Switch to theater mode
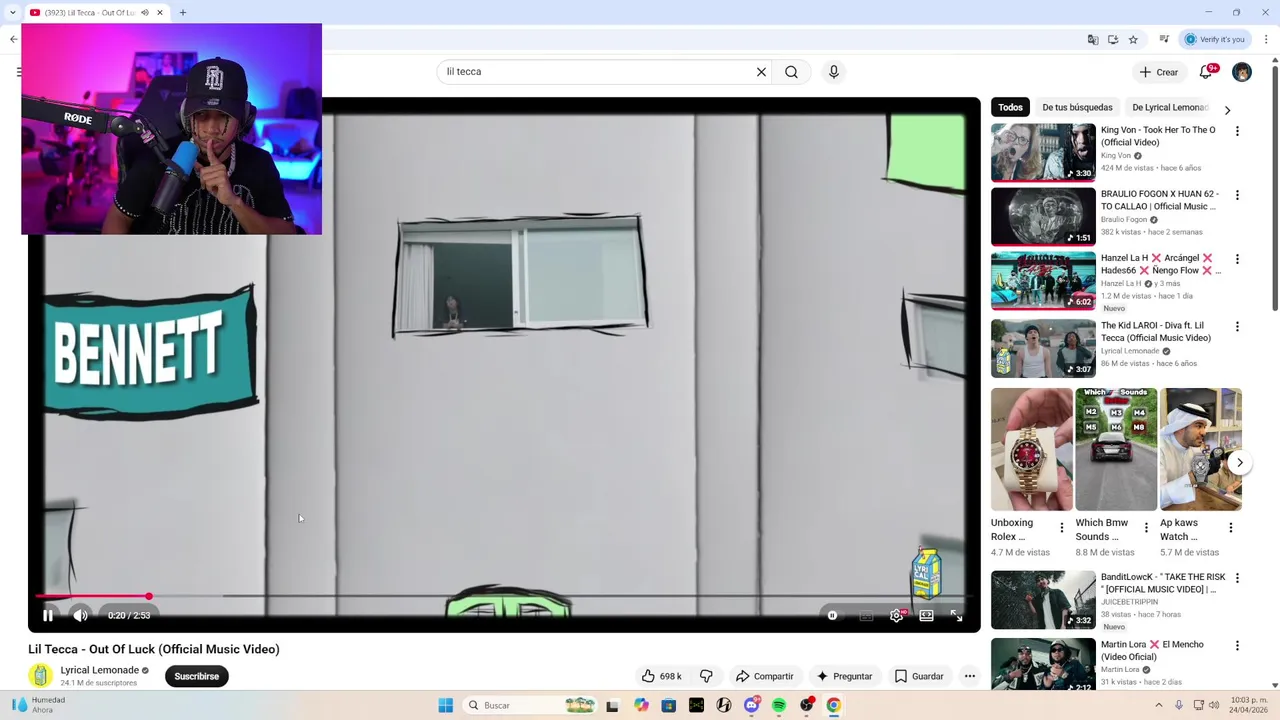Image resolution: width=1280 pixels, height=720 pixels. coord(926,616)
